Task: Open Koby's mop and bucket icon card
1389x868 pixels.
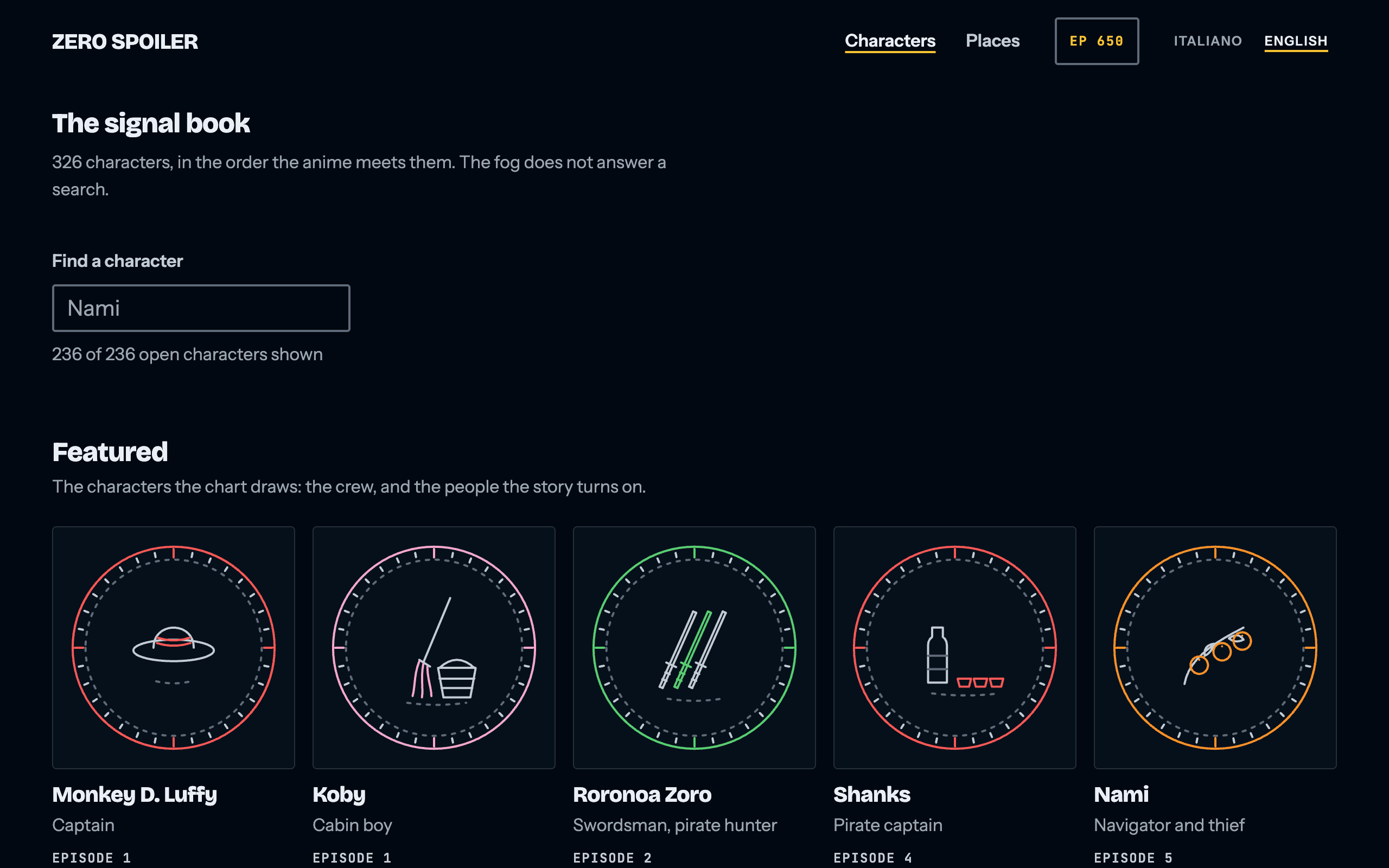Action: (x=434, y=648)
